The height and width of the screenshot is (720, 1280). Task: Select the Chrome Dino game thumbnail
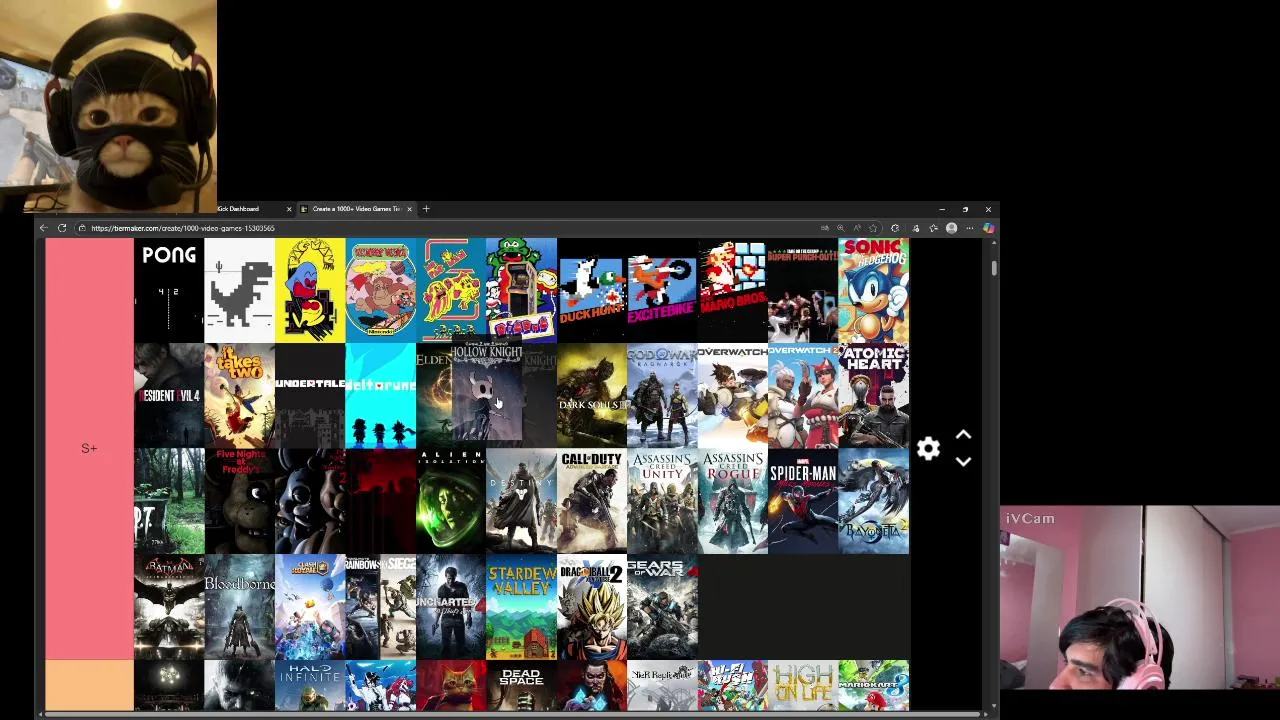(x=239, y=290)
